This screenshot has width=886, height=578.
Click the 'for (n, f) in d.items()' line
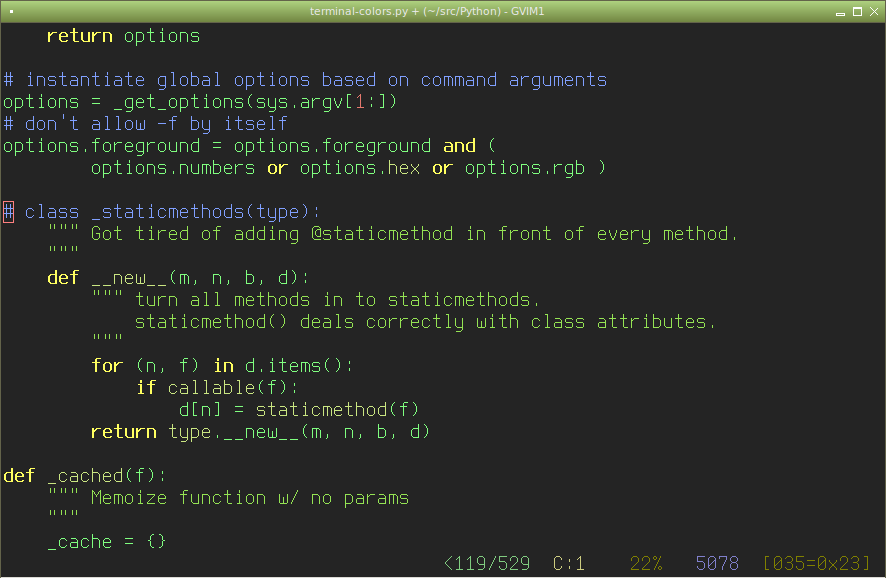point(223,366)
